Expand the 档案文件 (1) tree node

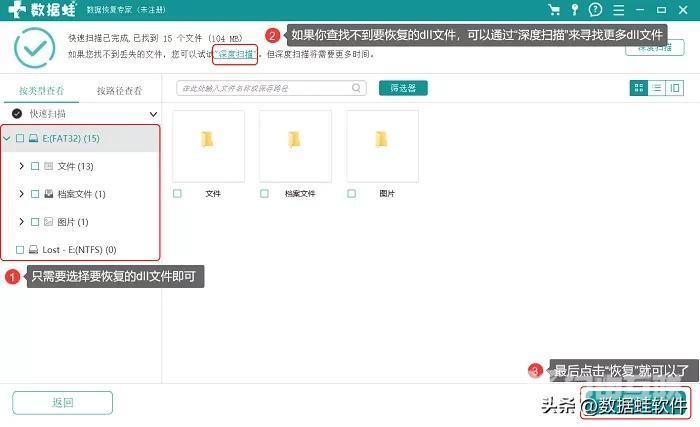coord(21,194)
